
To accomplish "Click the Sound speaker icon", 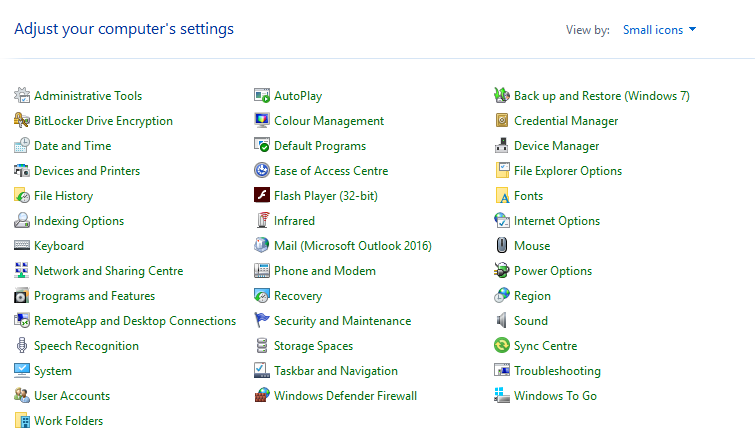I will [x=502, y=320].
